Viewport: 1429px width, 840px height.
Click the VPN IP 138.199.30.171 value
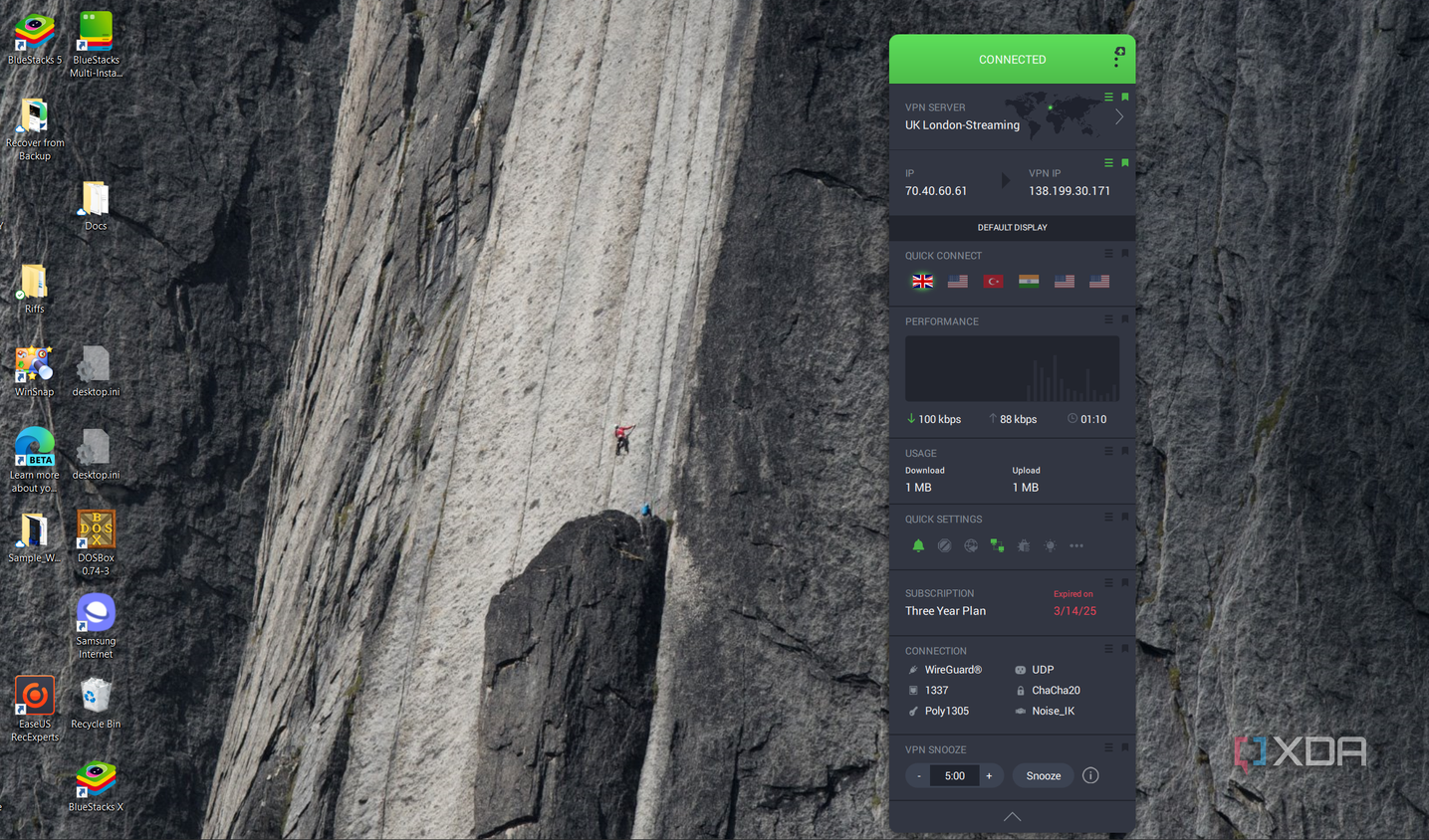tap(1070, 191)
